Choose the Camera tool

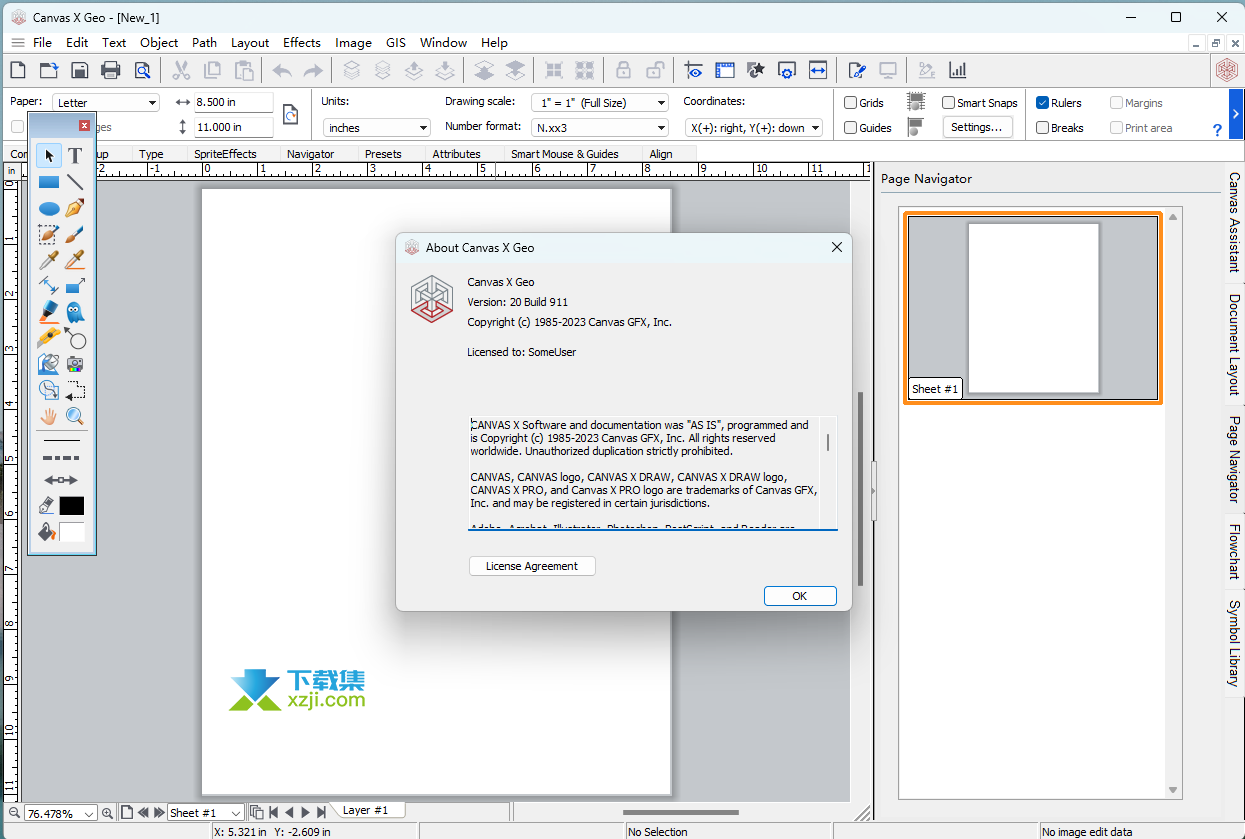click(75, 364)
